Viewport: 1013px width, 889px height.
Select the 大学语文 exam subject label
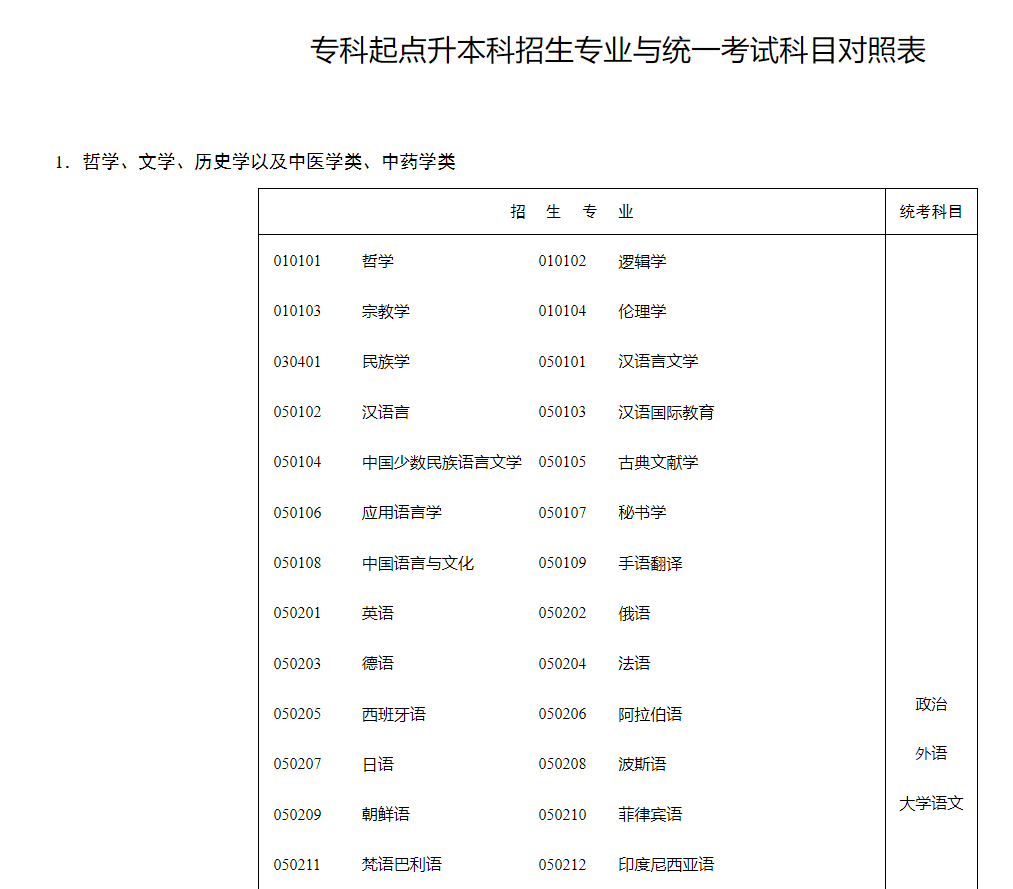[931, 802]
